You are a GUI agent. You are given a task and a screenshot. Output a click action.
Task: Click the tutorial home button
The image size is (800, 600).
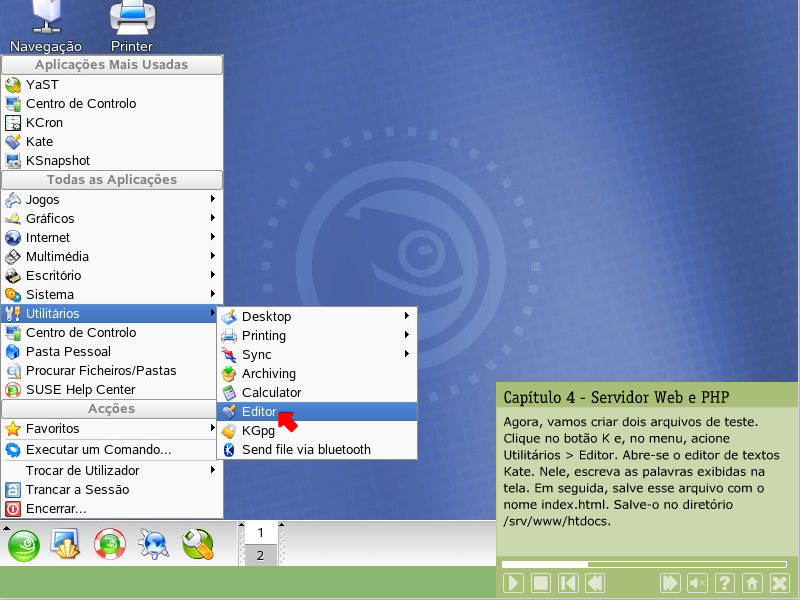click(752, 582)
